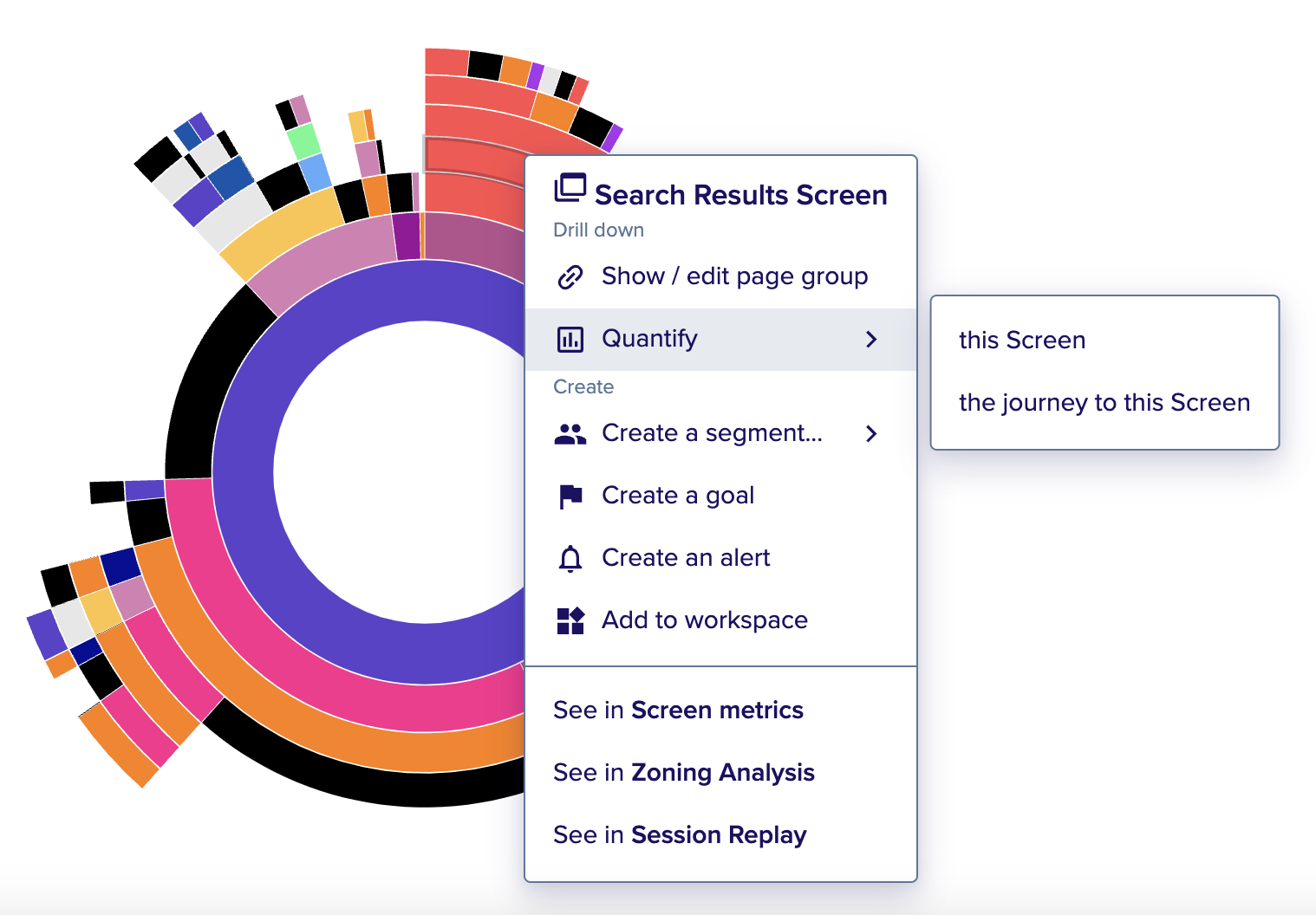Click the link icon beside Show / edit page group
Screen dimensions: 1316x915
tap(570, 277)
